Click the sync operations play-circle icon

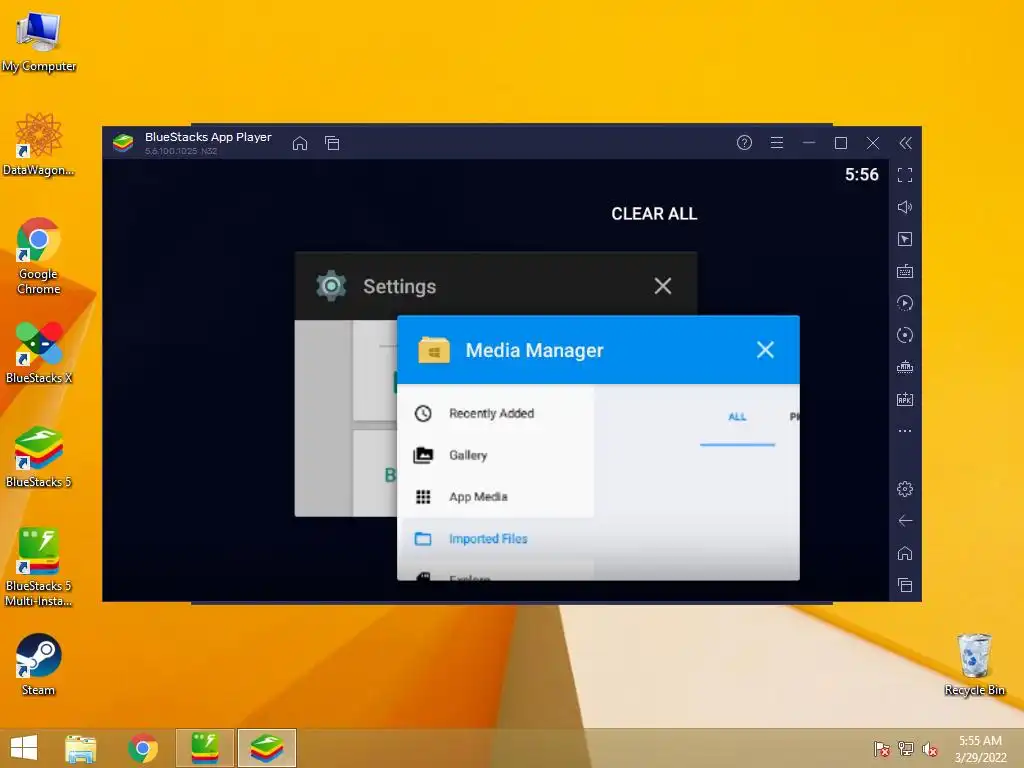(x=905, y=303)
